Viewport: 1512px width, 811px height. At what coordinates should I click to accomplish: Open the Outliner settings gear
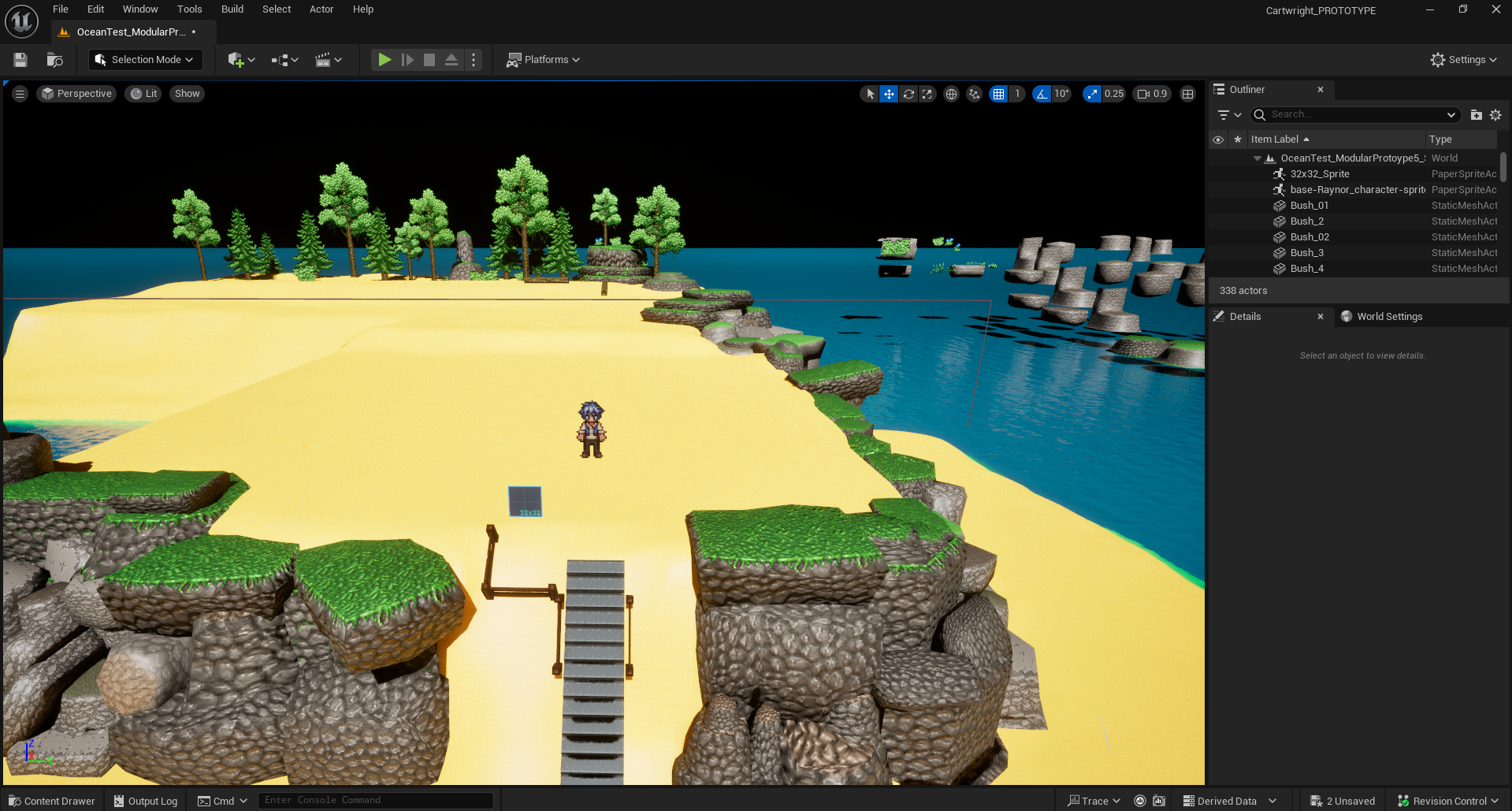1495,115
